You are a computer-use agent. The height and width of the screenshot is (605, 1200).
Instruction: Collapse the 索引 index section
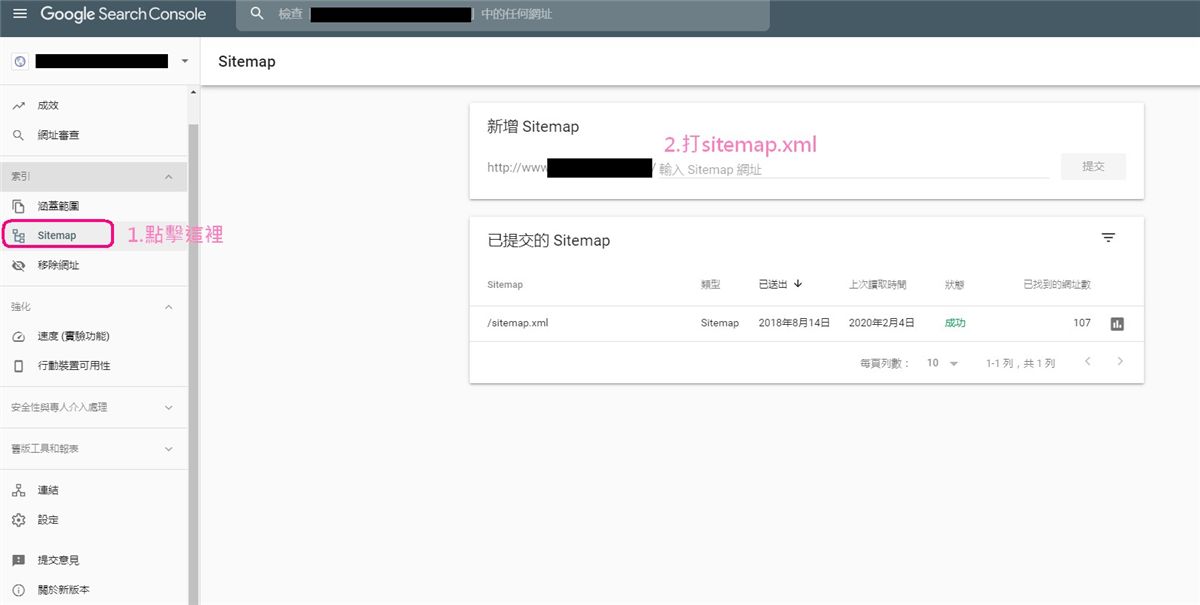(168, 177)
